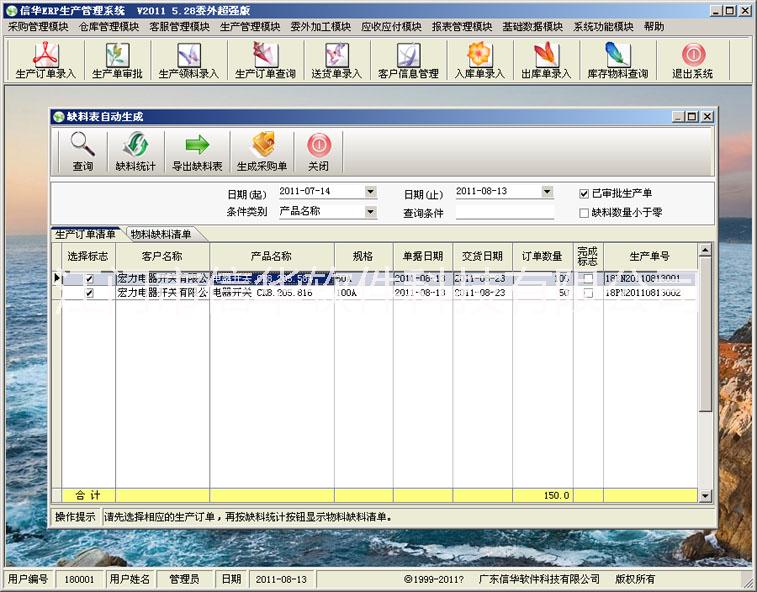This screenshot has width=757, height=592.
Task: Open 应收应付模块 menu
Action: (x=391, y=27)
